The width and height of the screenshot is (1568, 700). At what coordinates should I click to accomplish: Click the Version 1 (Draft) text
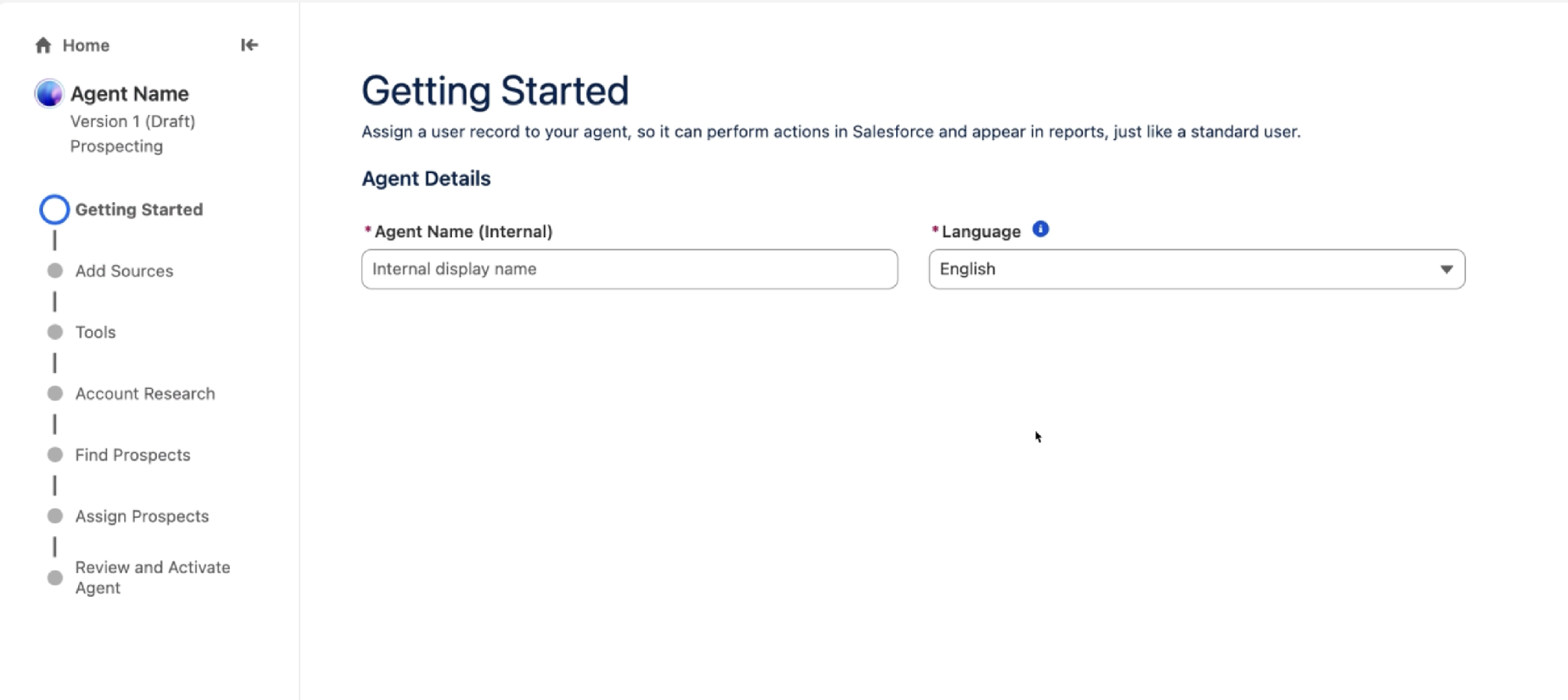[x=133, y=121]
